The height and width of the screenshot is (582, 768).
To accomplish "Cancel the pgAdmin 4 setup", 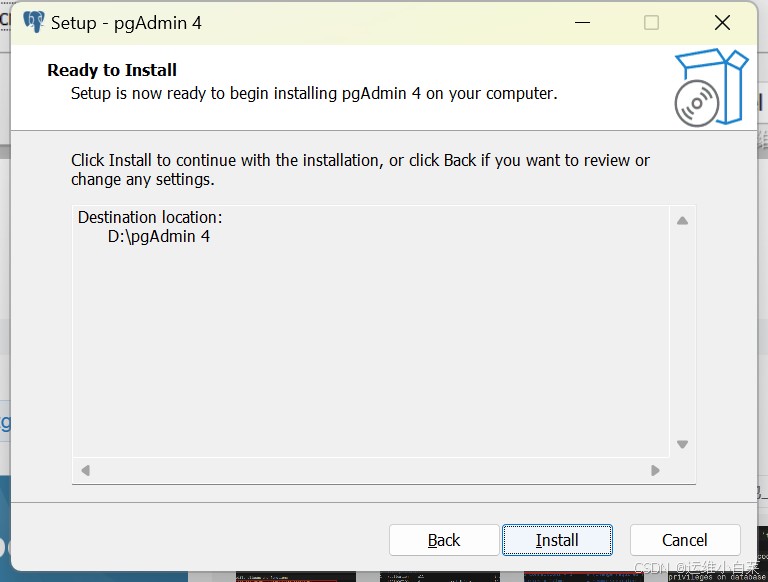I will pyautogui.click(x=685, y=540).
